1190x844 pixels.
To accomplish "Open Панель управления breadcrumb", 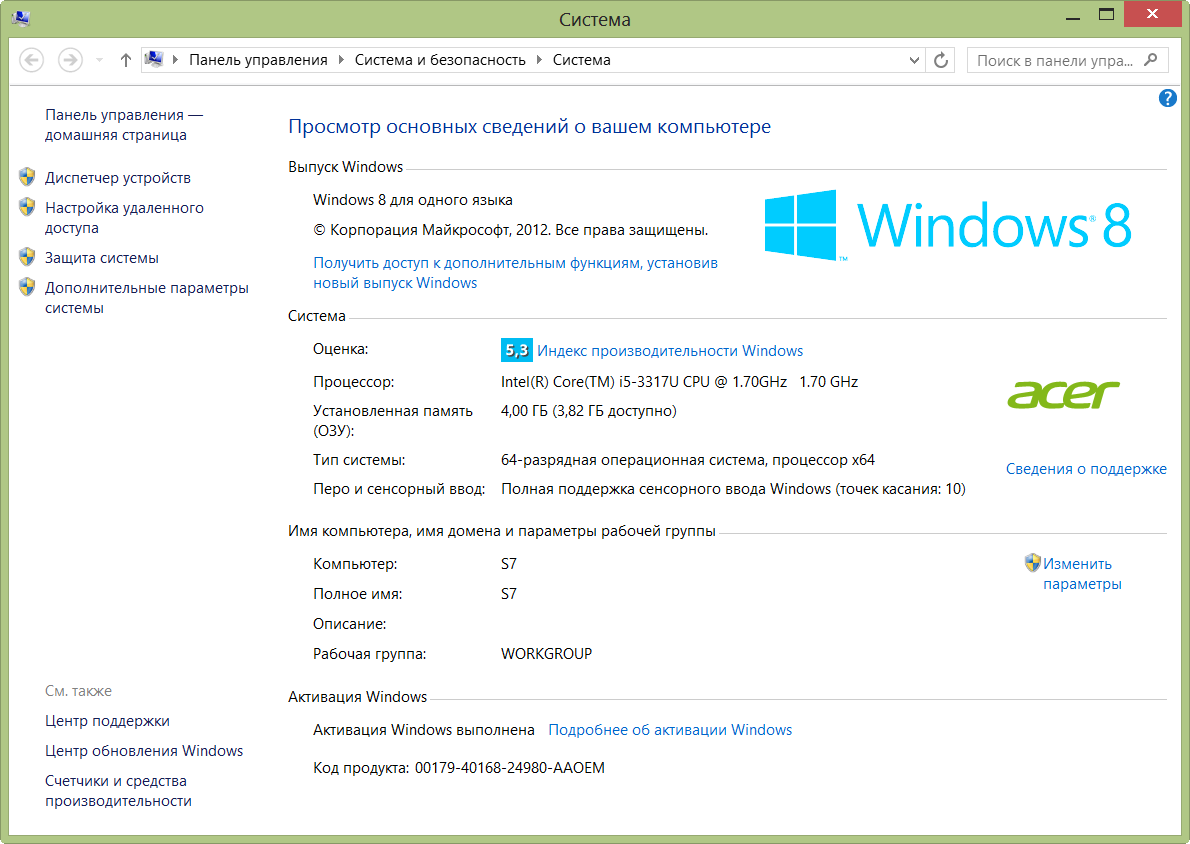I will (x=258, y=60).
